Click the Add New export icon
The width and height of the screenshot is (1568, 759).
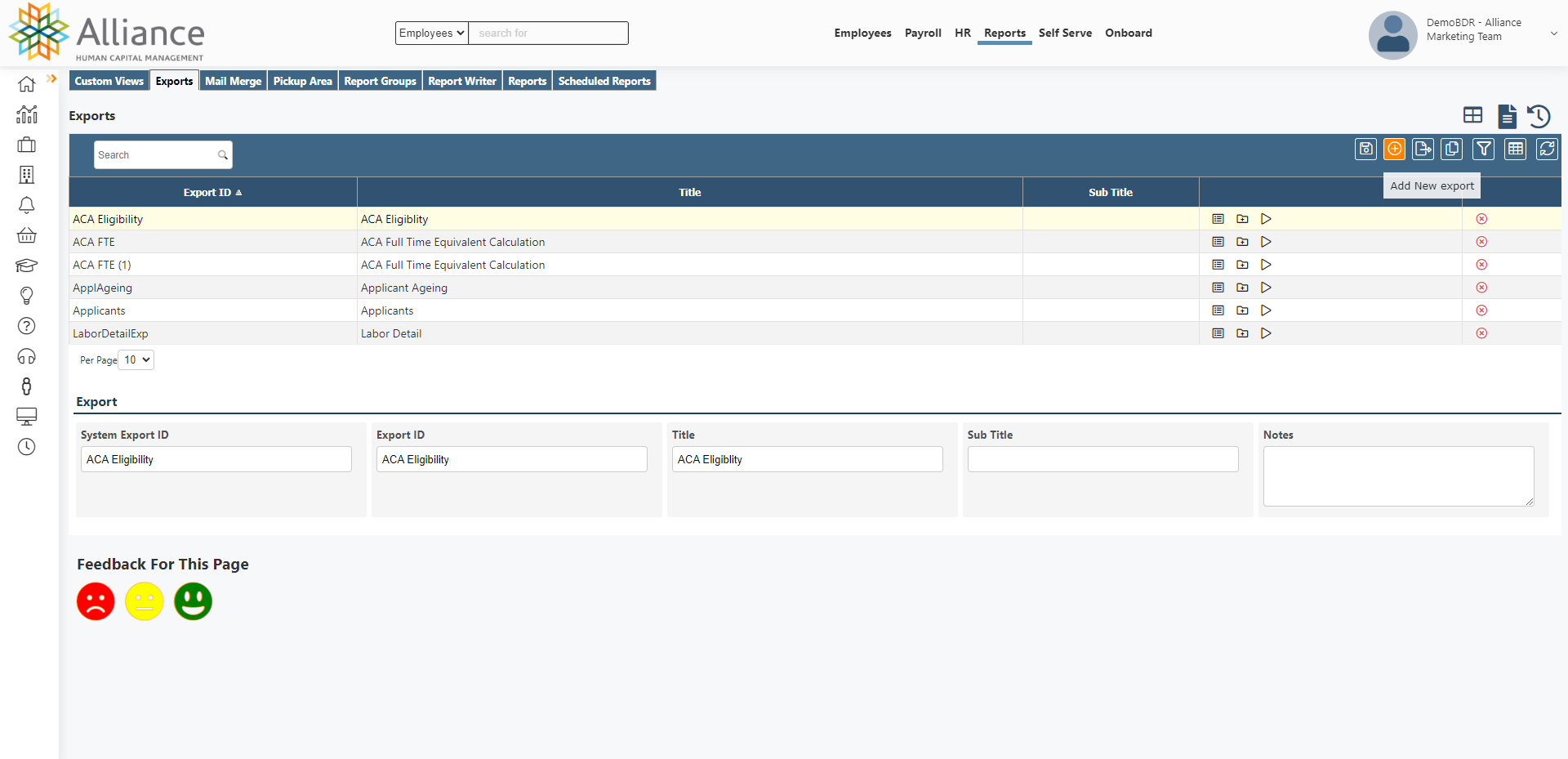pyautogui.click(x=1395, y=149)
